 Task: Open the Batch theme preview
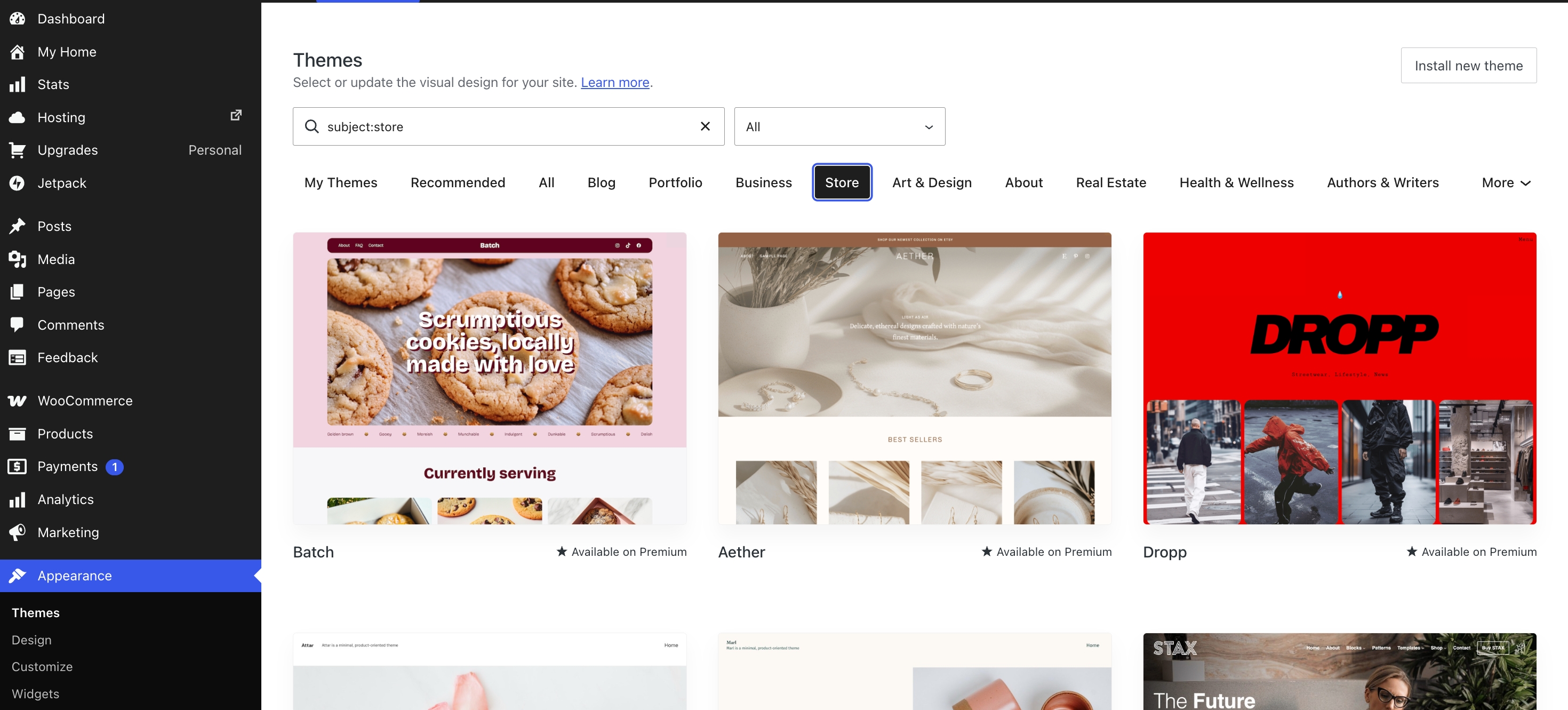[489, 378]
